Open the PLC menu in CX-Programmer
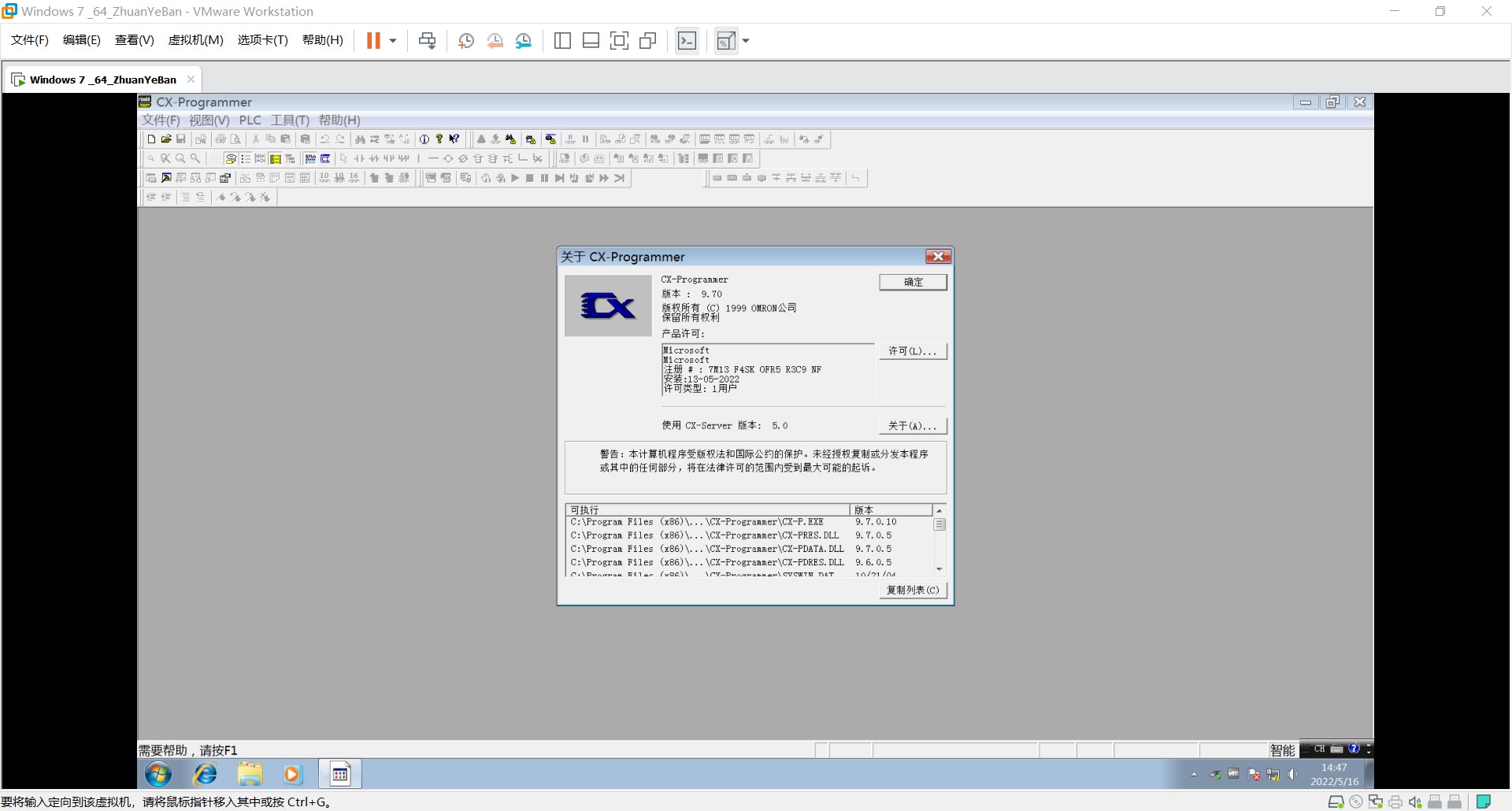This screenshot has width=1512, height=811. click(x=250, y=120)
